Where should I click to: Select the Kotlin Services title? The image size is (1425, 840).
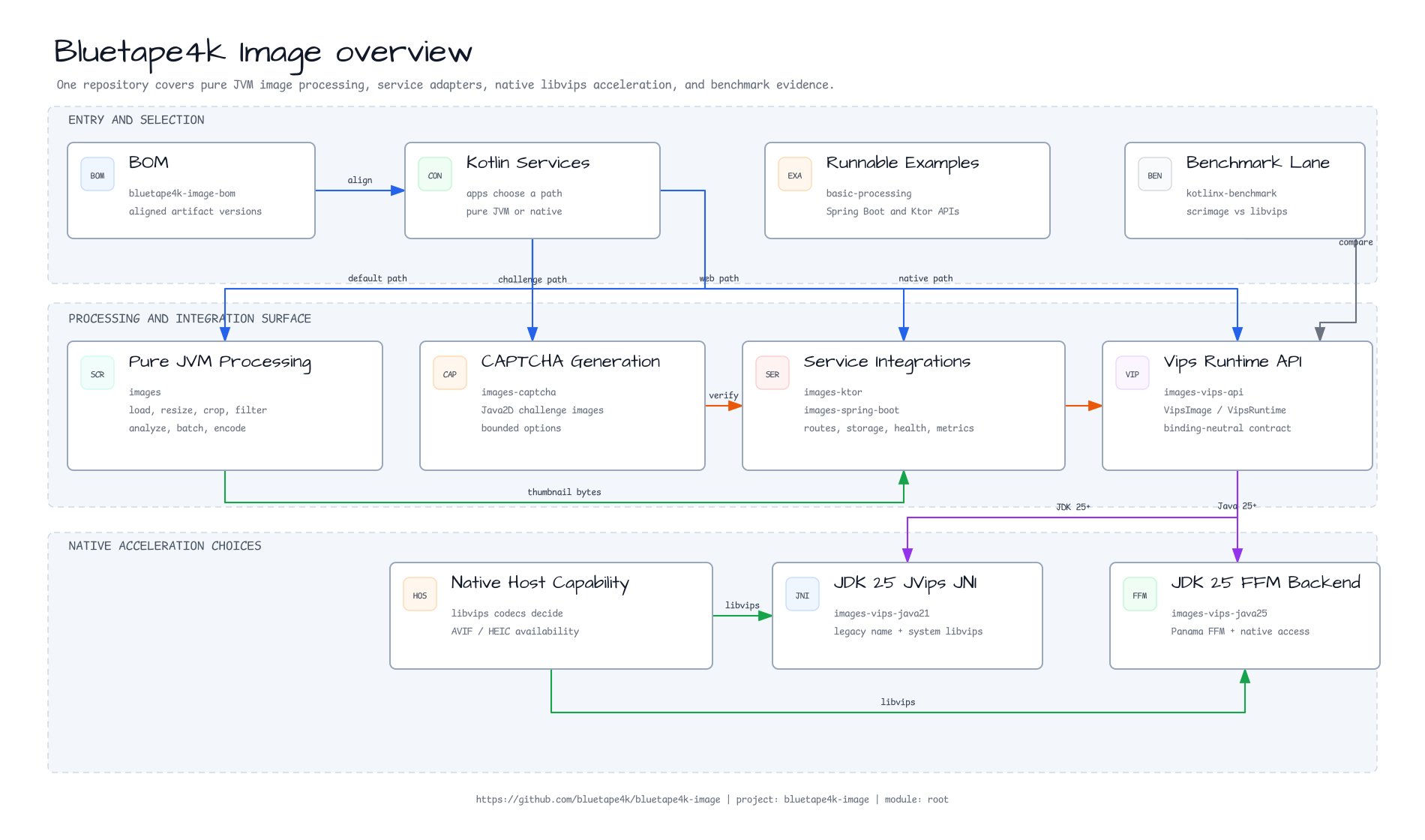(x=528, y=163)
